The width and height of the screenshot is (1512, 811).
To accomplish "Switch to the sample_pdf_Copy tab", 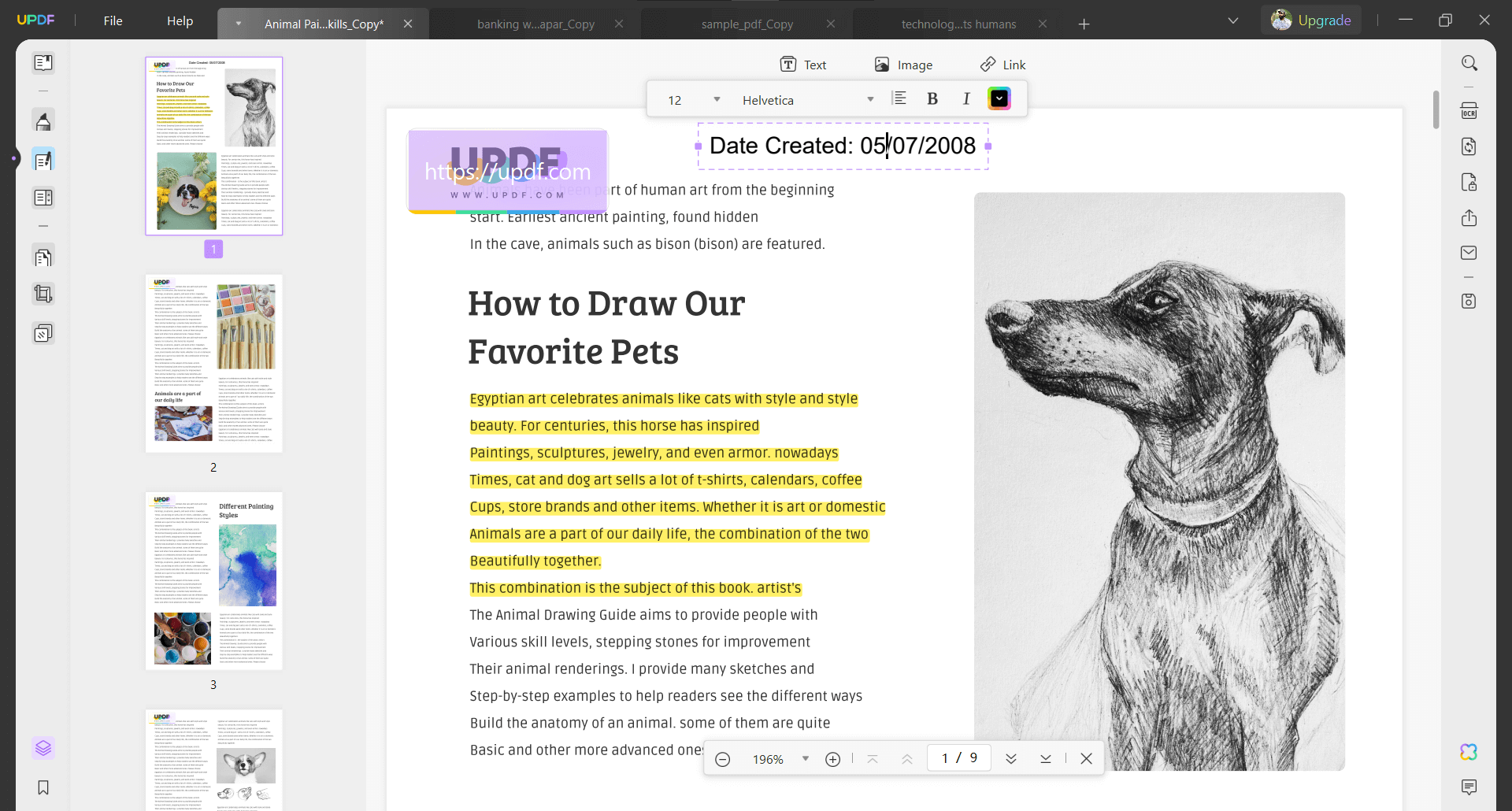I will [747, 24].
